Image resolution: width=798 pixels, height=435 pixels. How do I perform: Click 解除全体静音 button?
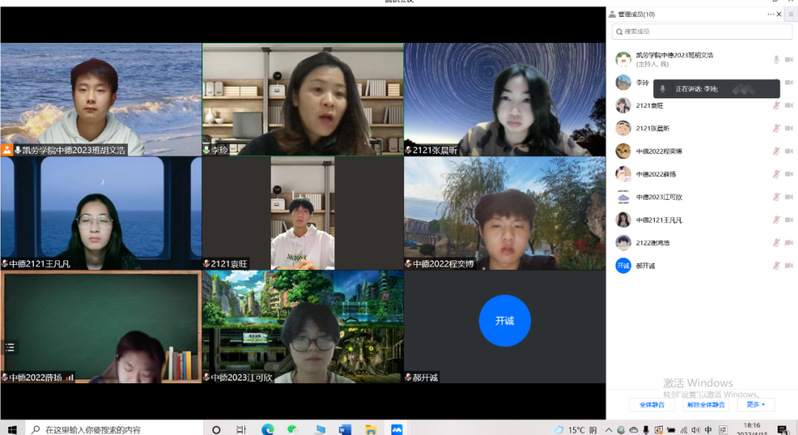pos(704,405)
